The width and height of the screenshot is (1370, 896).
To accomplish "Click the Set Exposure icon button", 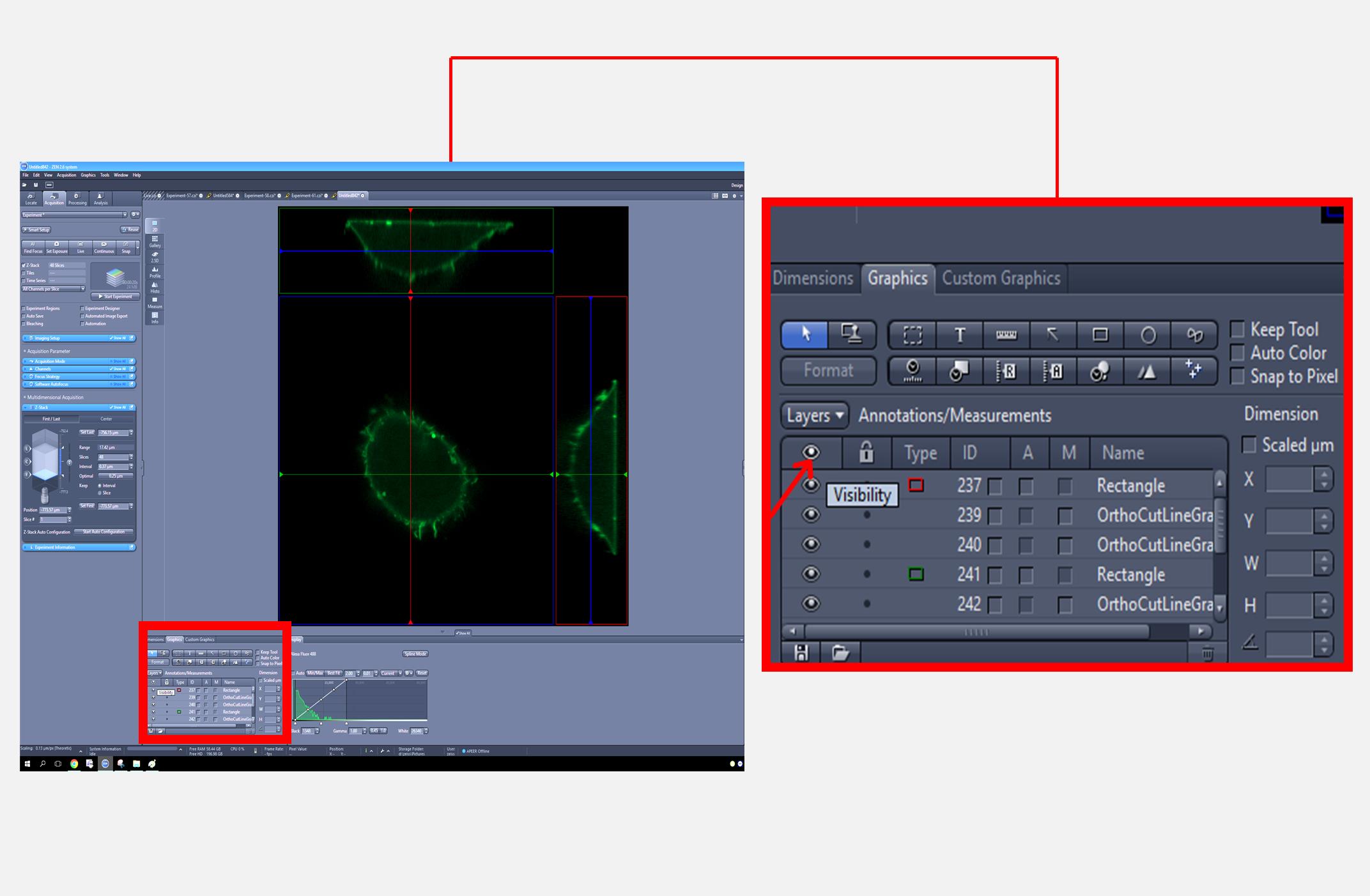I will point(56,247).
